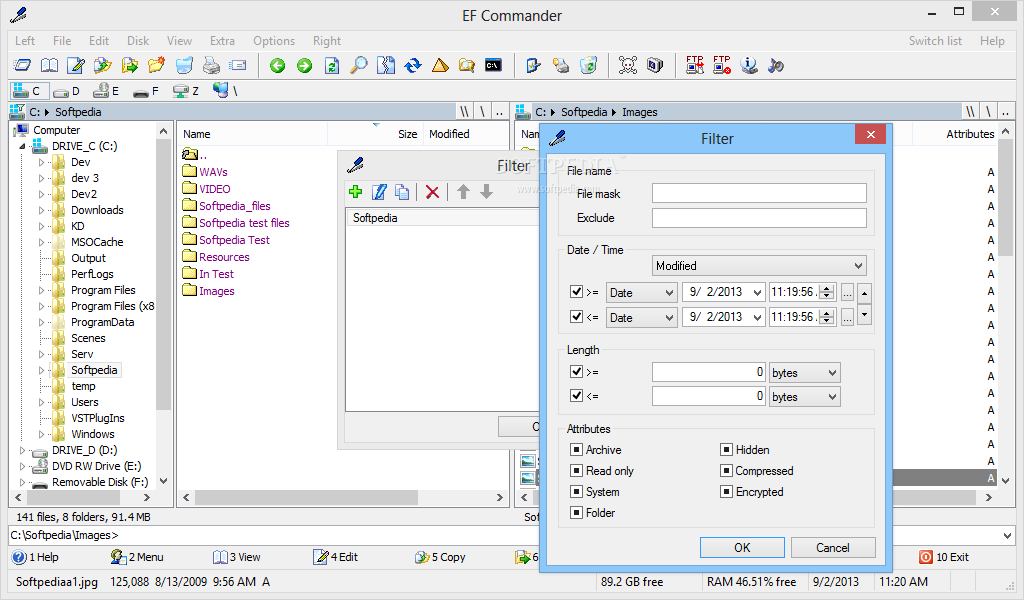Toggle the Encrypted attribute checkbox
This screenshot has width=1024, height=600.
[x=726, y=491]
